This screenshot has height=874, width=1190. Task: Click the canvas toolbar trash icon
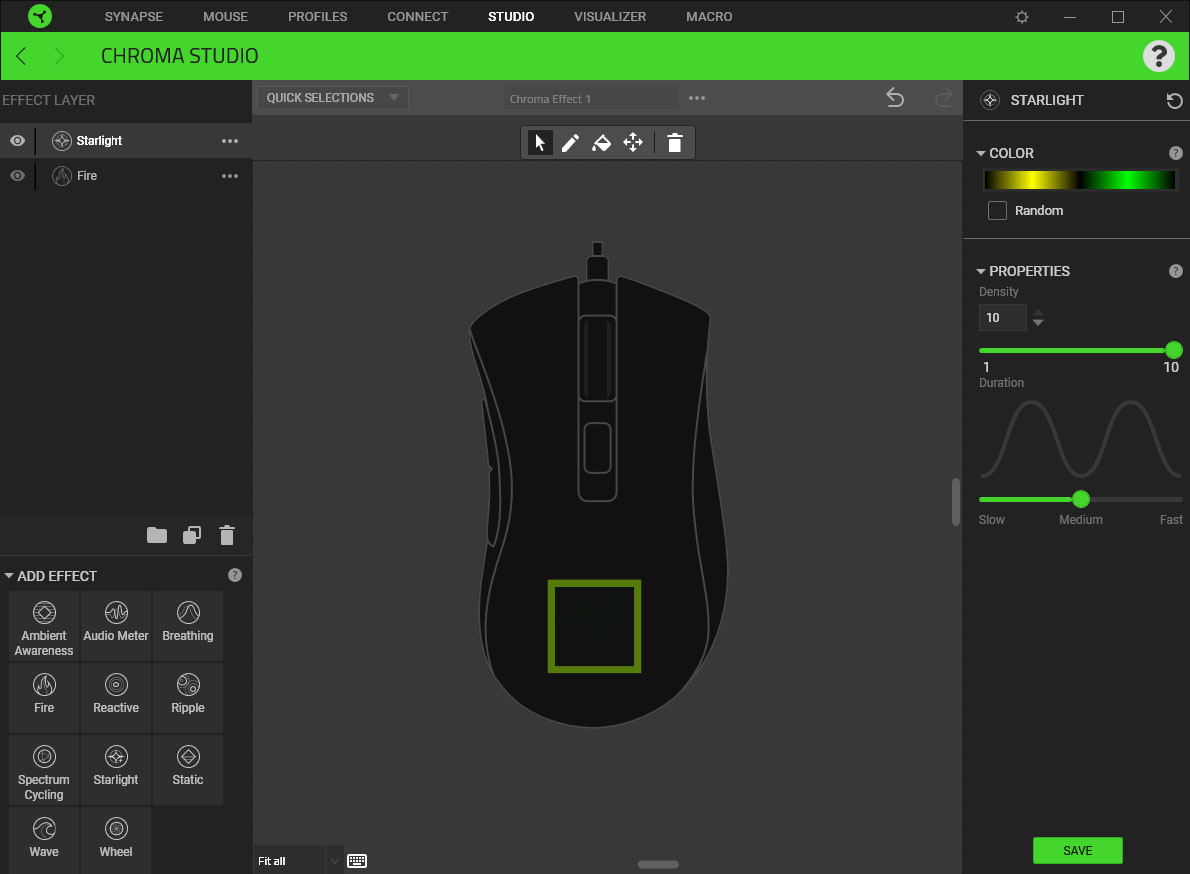[675, 142]
